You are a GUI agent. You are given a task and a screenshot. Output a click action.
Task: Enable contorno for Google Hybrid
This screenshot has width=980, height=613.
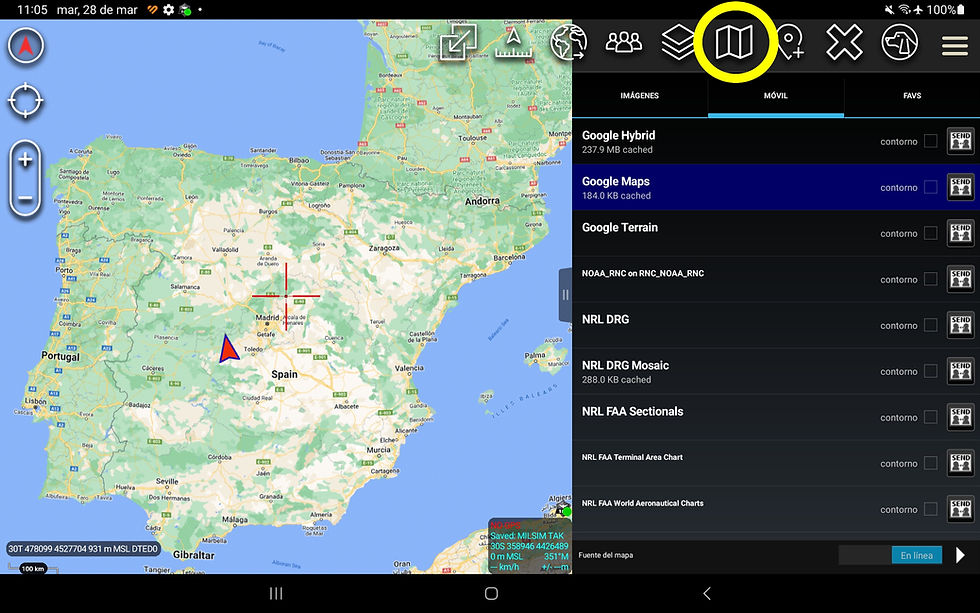931,141
